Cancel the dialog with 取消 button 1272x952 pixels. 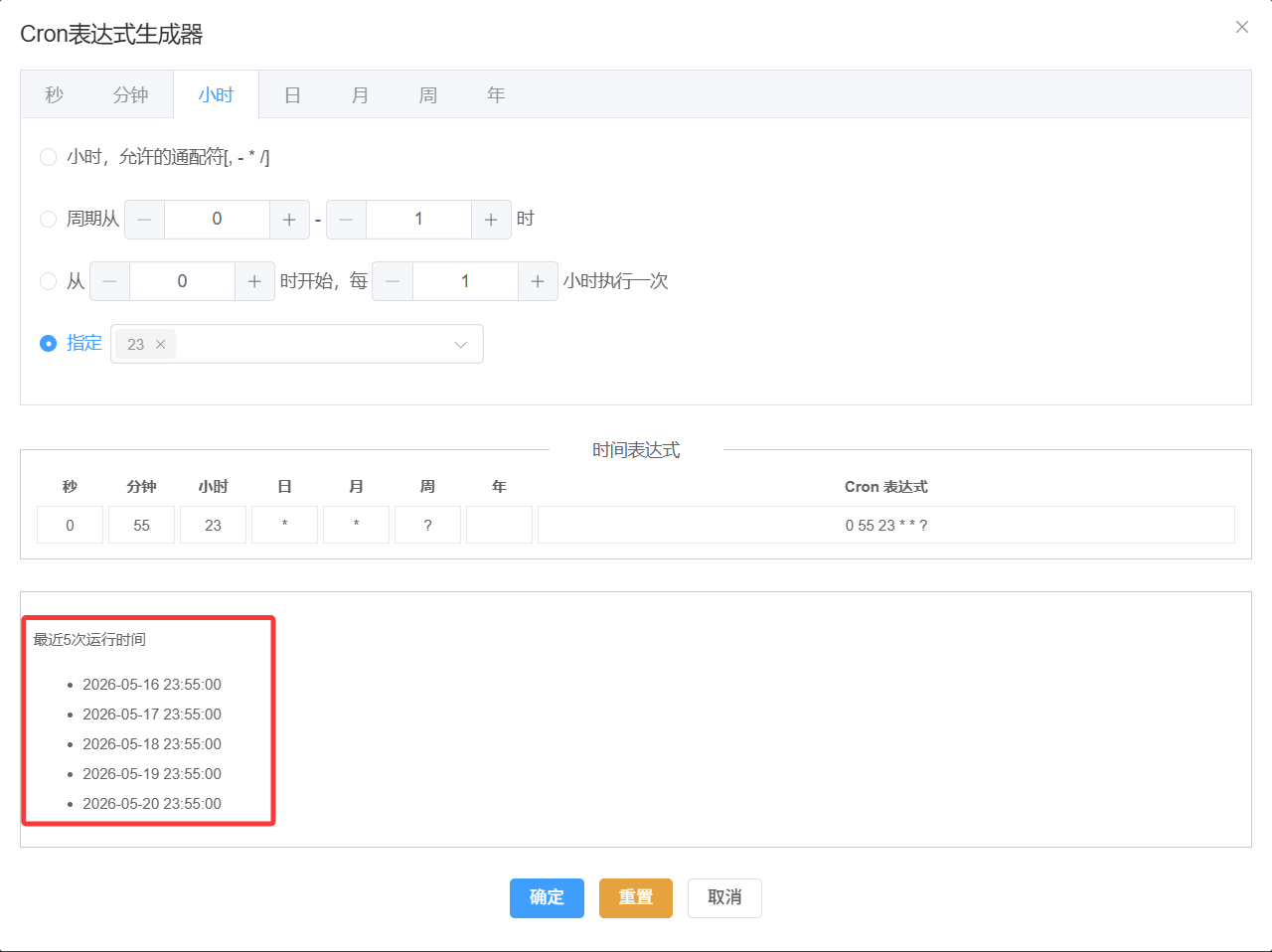[724, 898]
